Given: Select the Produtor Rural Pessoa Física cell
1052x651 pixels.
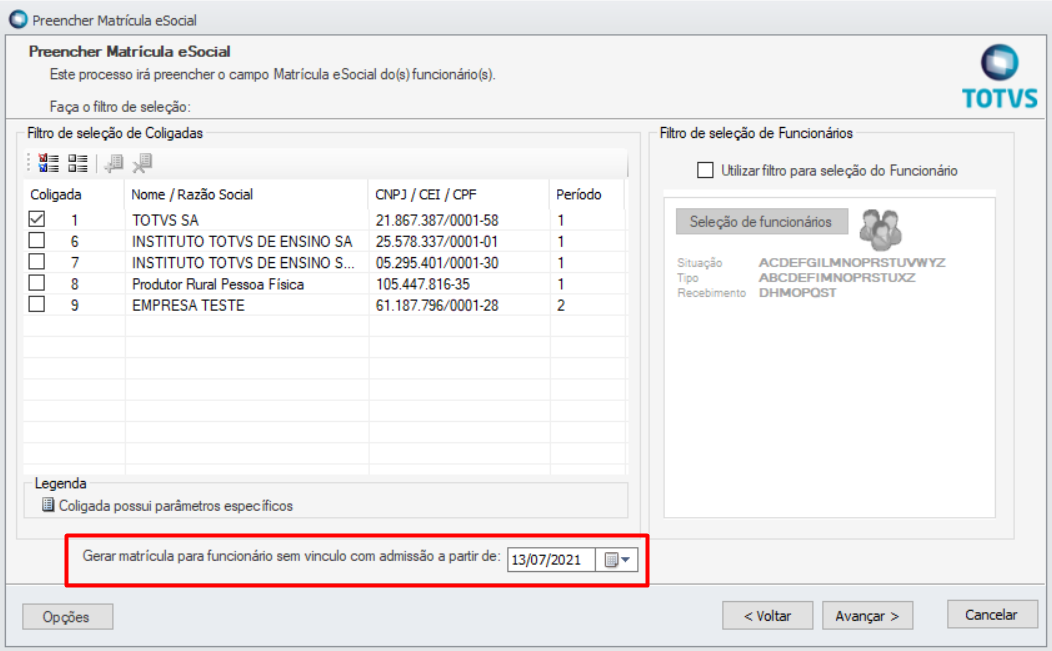Looking at the screenshot, I should (246, 284).
